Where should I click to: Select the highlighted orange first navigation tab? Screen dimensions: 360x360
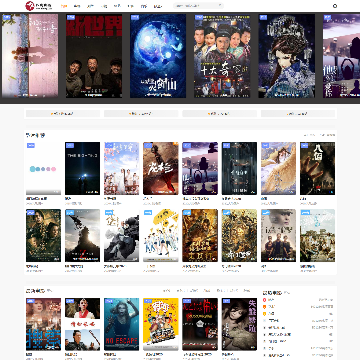click(x=64, y=6)
